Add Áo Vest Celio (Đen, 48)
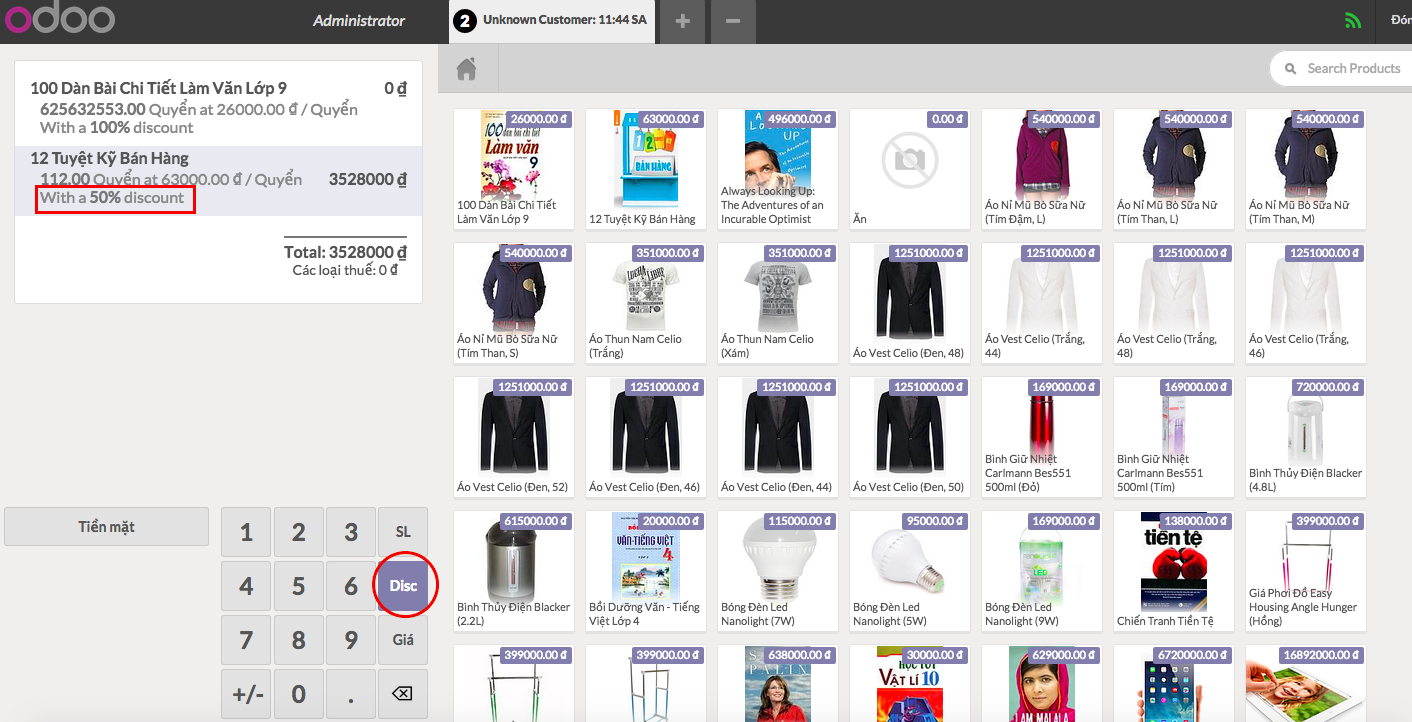Viewport: 1412px width, 722px height. (x=910, y=303)
